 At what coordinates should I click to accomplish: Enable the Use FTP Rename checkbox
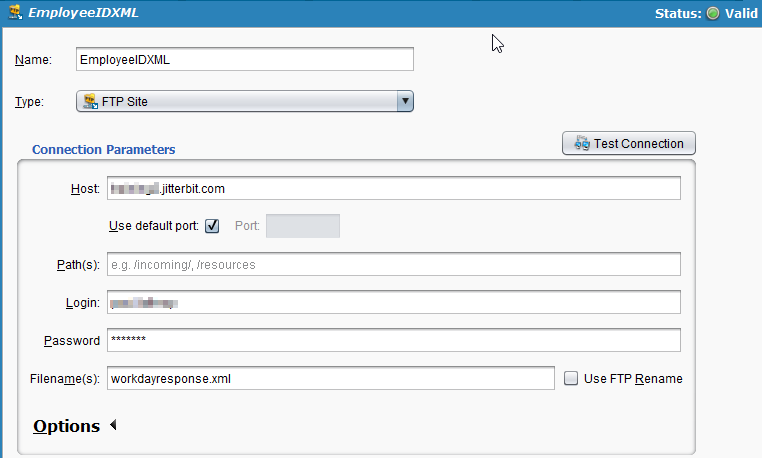click(571, 378)
